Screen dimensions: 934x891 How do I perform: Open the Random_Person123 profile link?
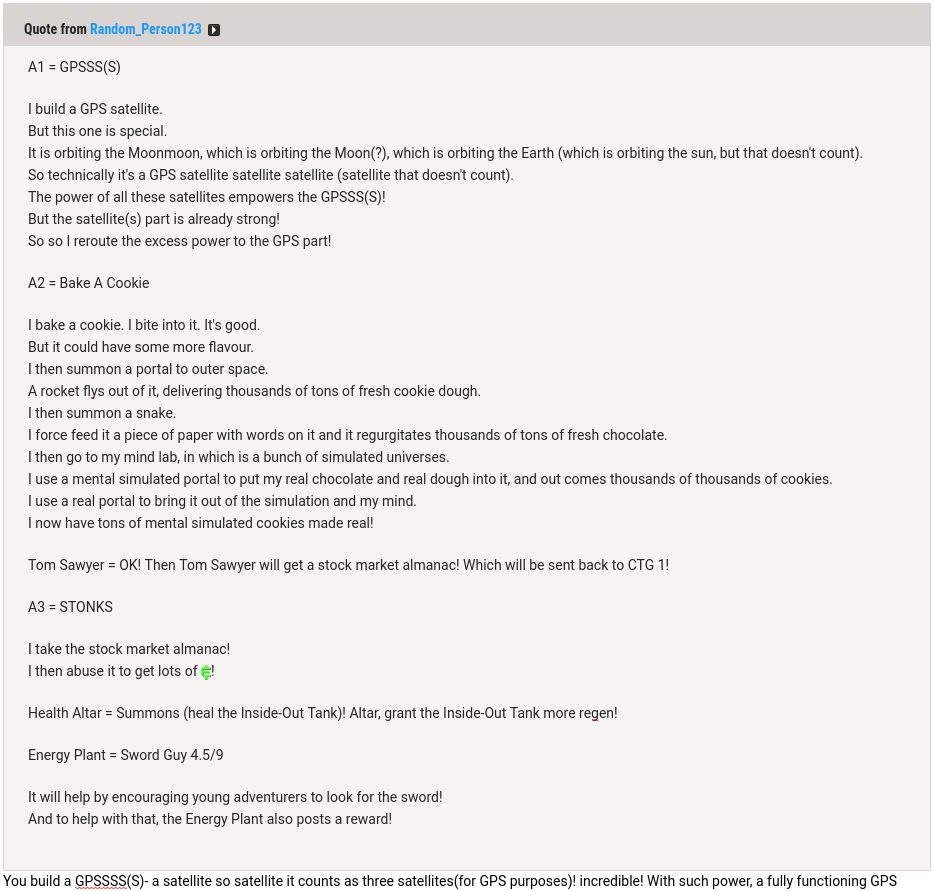[146, 29]
